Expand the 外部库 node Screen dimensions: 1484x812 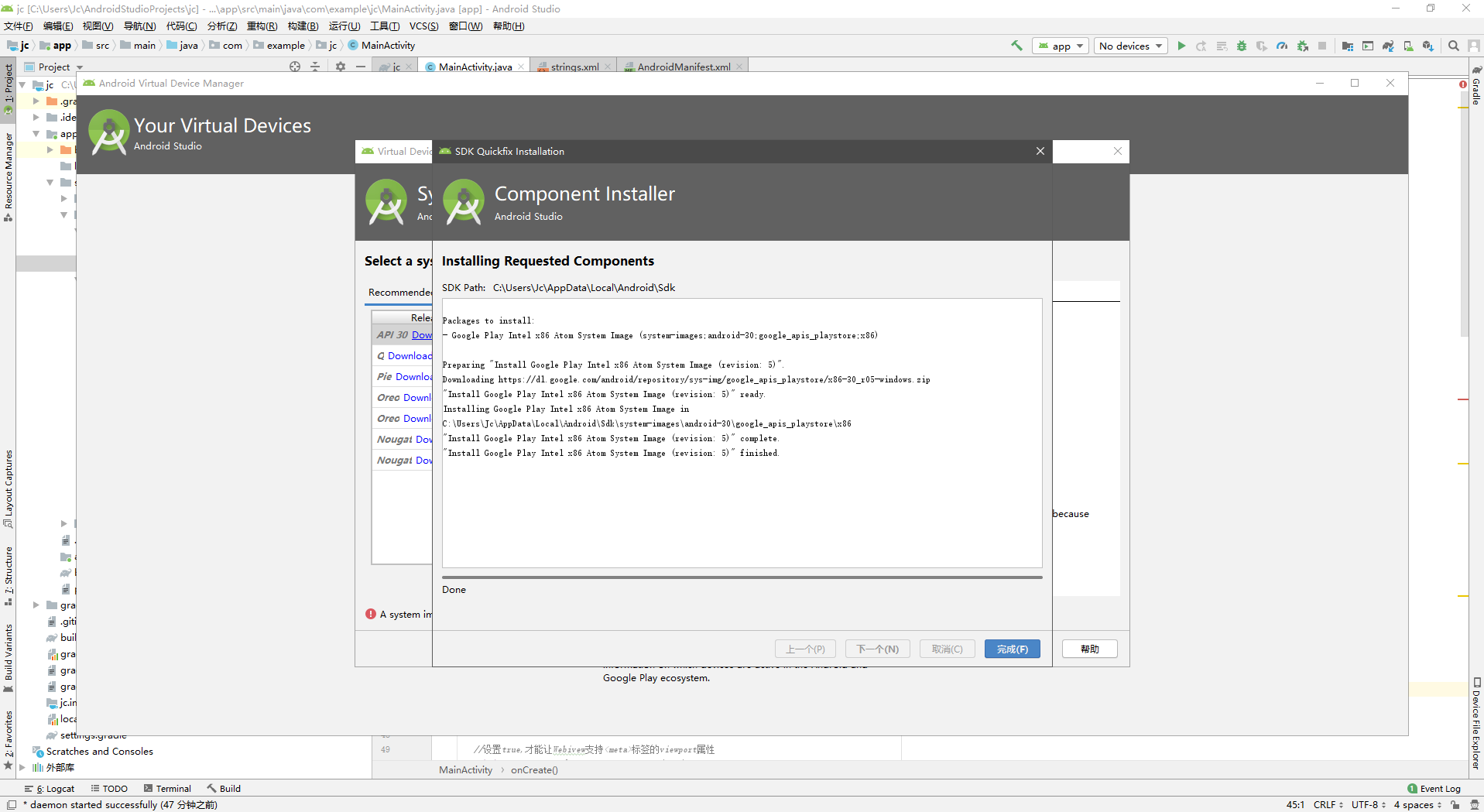(x=22, y=767)
